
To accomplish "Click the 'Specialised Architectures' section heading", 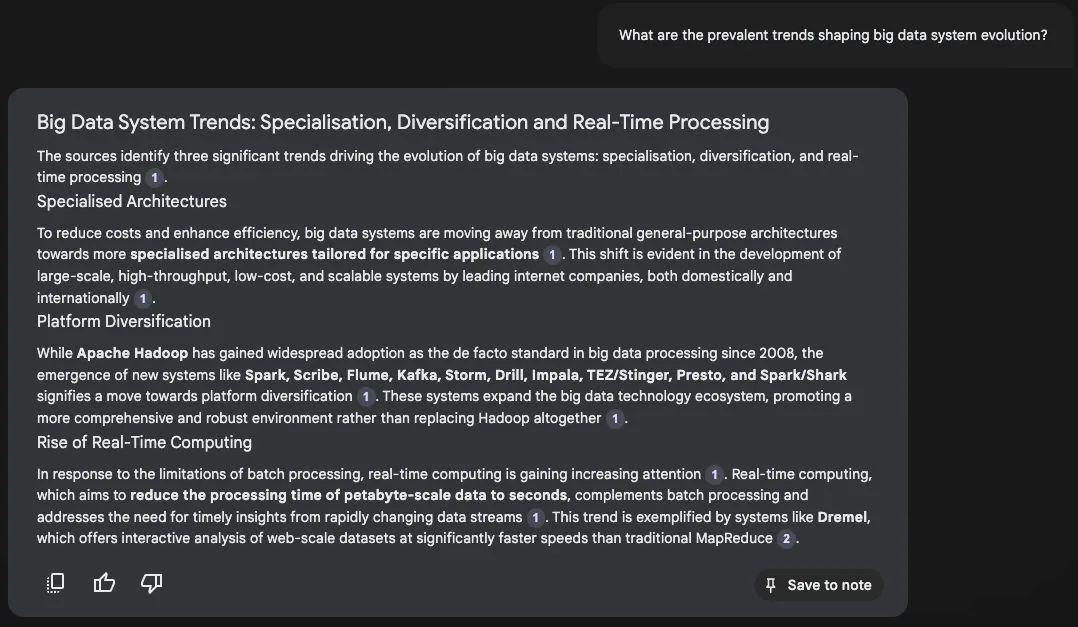I will (x=132, y=201).
